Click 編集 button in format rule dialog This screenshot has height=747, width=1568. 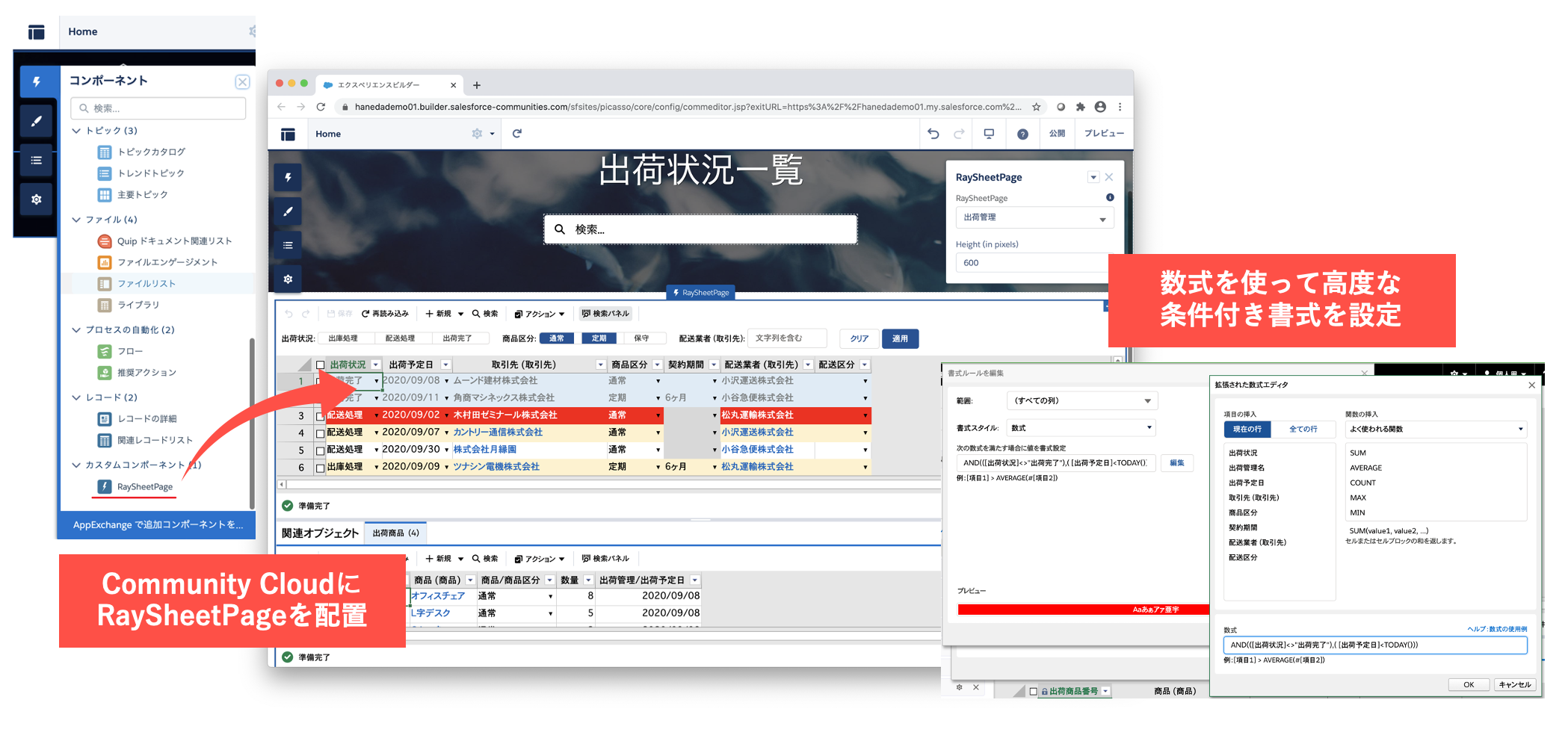point(1176,463)
